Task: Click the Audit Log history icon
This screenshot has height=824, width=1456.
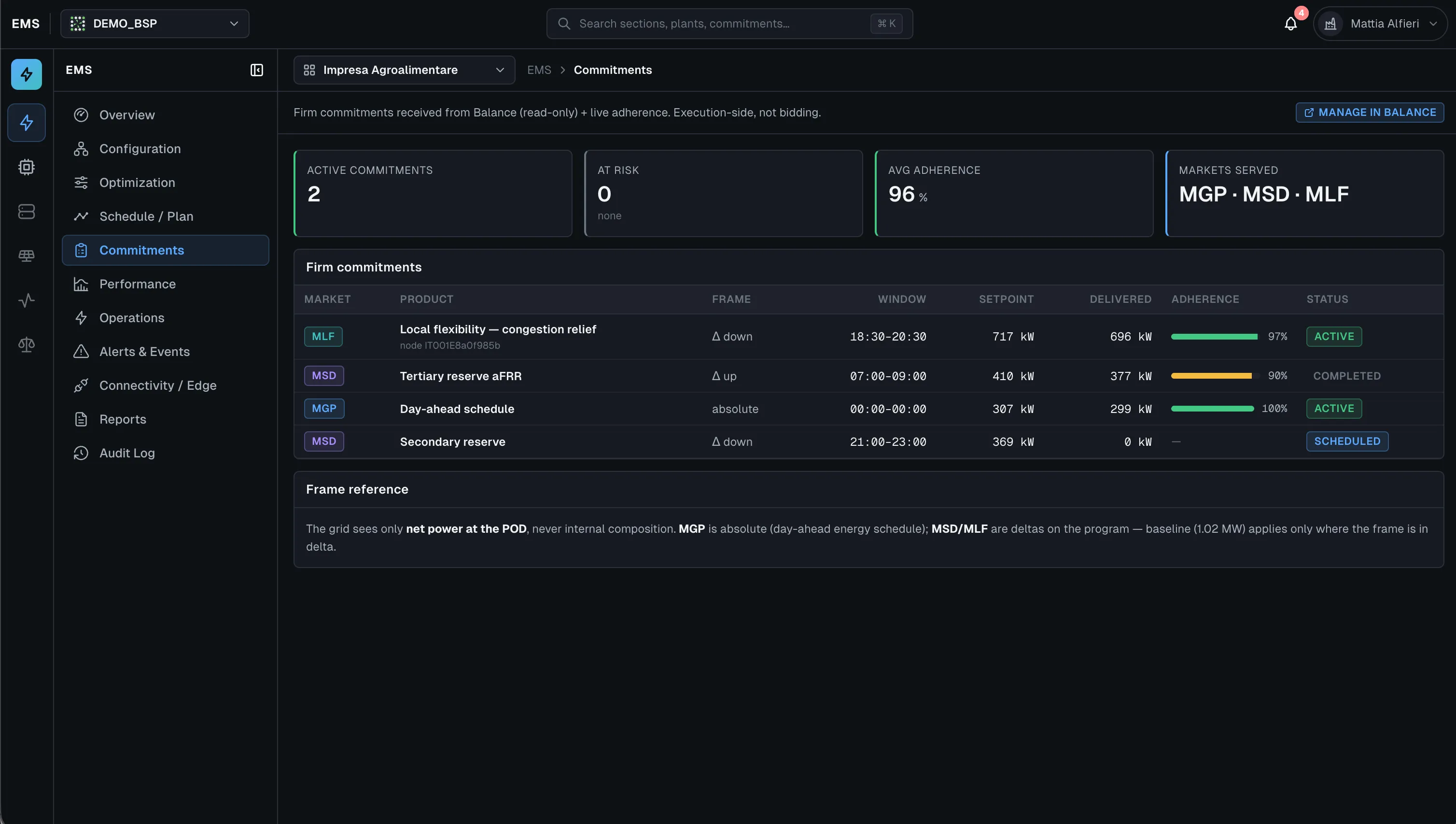Action: point(81,453)
